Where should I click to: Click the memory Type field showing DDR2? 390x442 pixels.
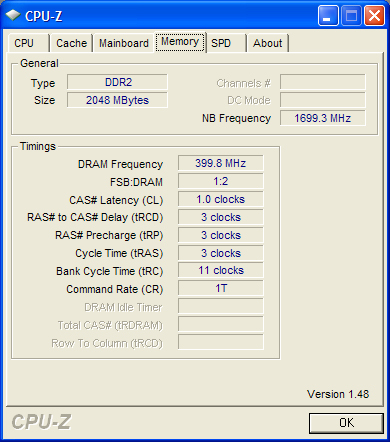click(x=117, y=82)
